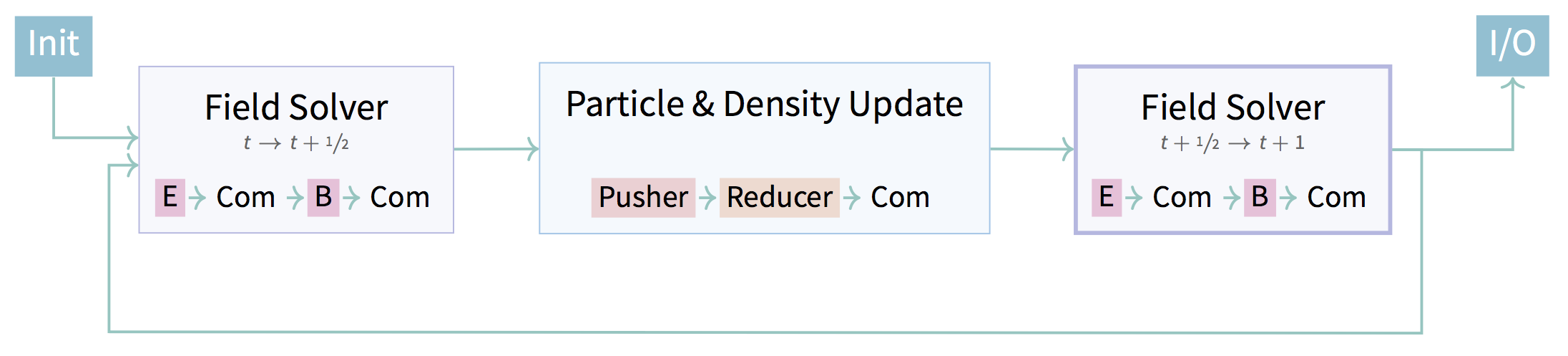Click last Com in first Field Solver
This screenshot has width=1568, height=356.
click(x=400, y=198)
